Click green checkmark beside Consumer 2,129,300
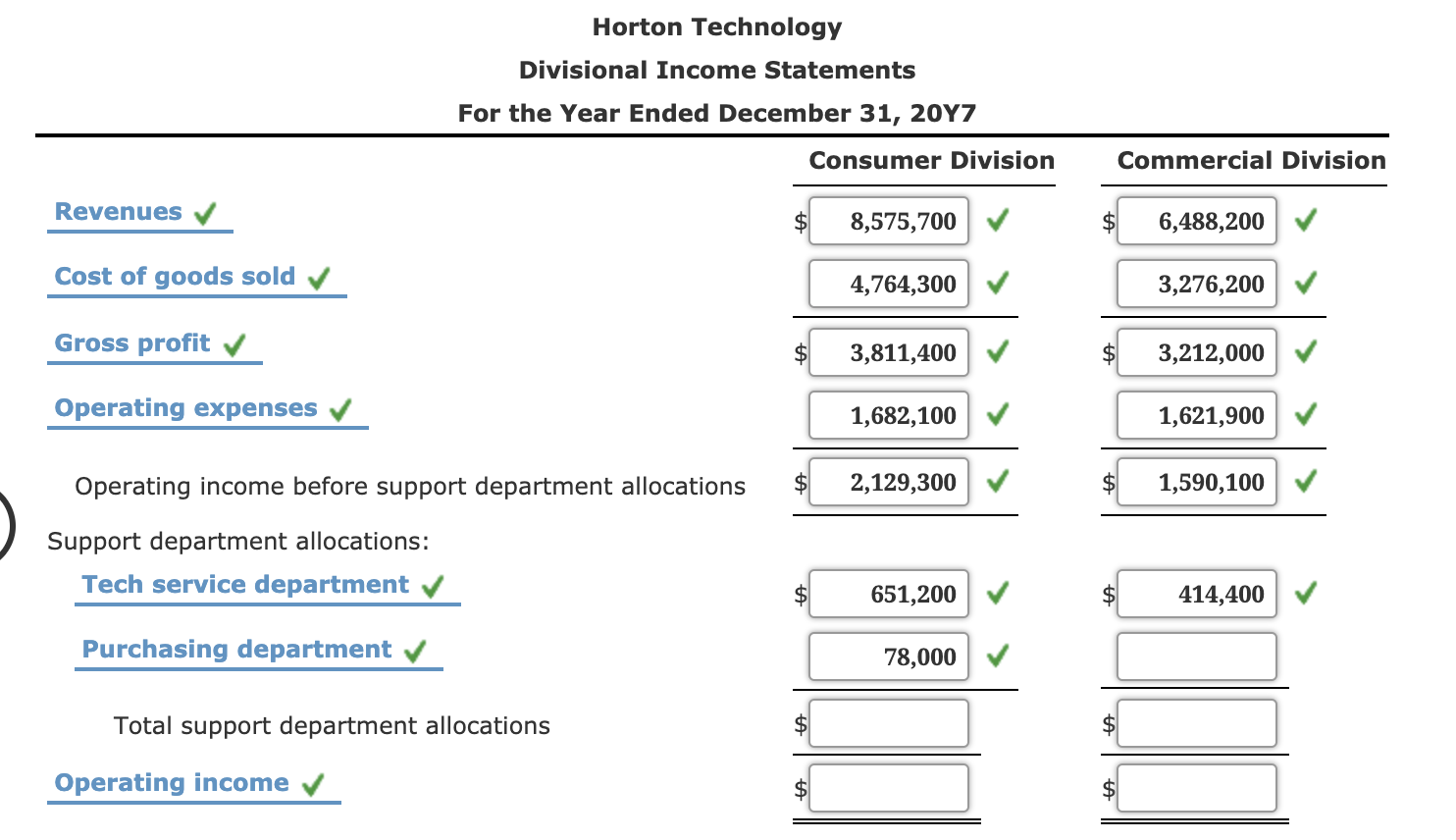This screenshot has width=1456, height=840. (997, 481)
